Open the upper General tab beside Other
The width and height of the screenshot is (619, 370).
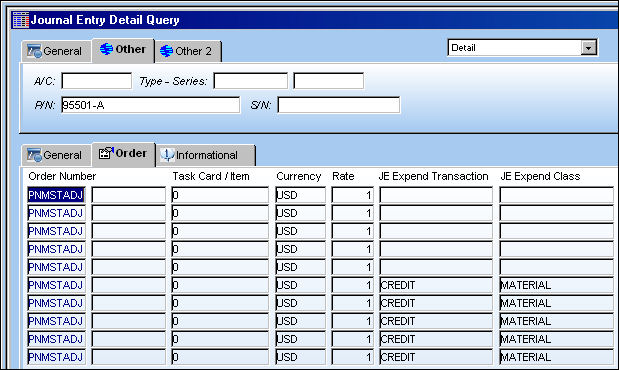coord(55,51)
